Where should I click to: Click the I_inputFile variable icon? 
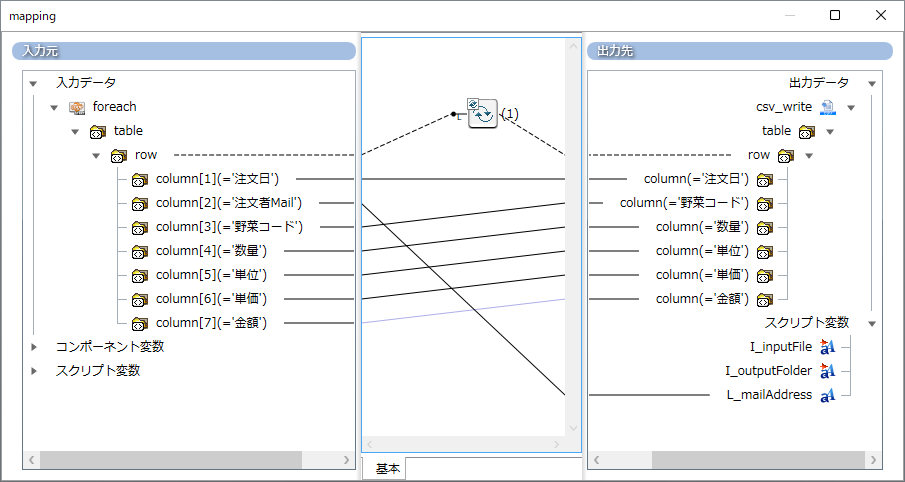(828, 347)
